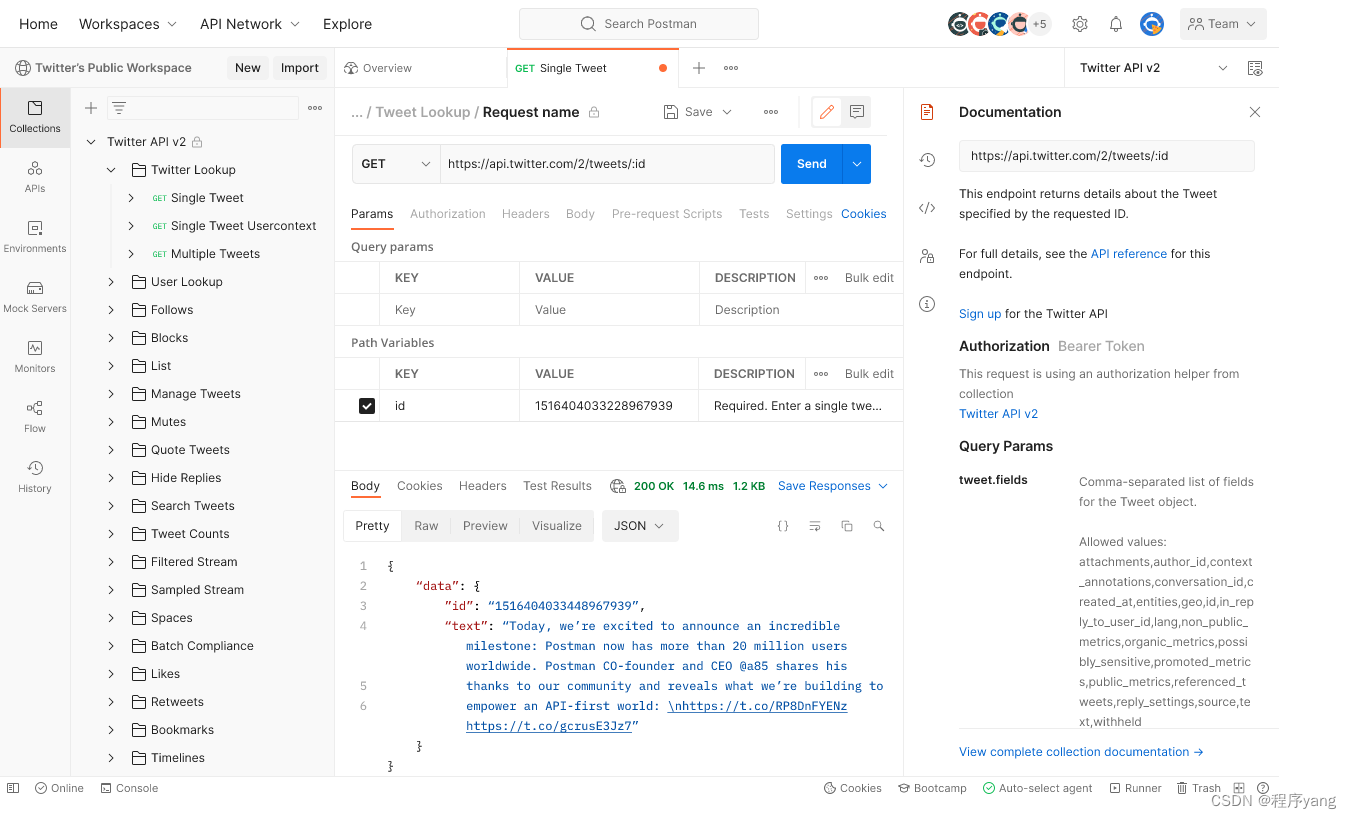
Task: Send the GET request
Action: click(x=812, y=164)
